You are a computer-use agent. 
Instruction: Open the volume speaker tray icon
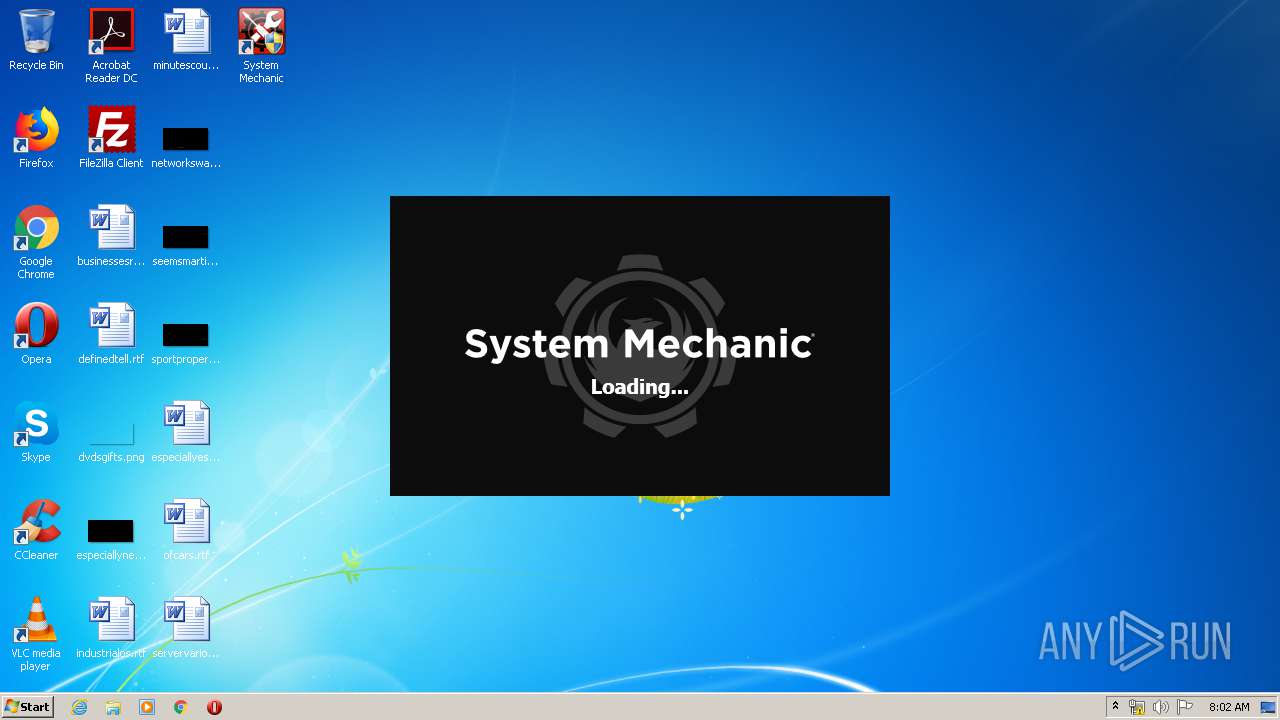coord(1160,707)
